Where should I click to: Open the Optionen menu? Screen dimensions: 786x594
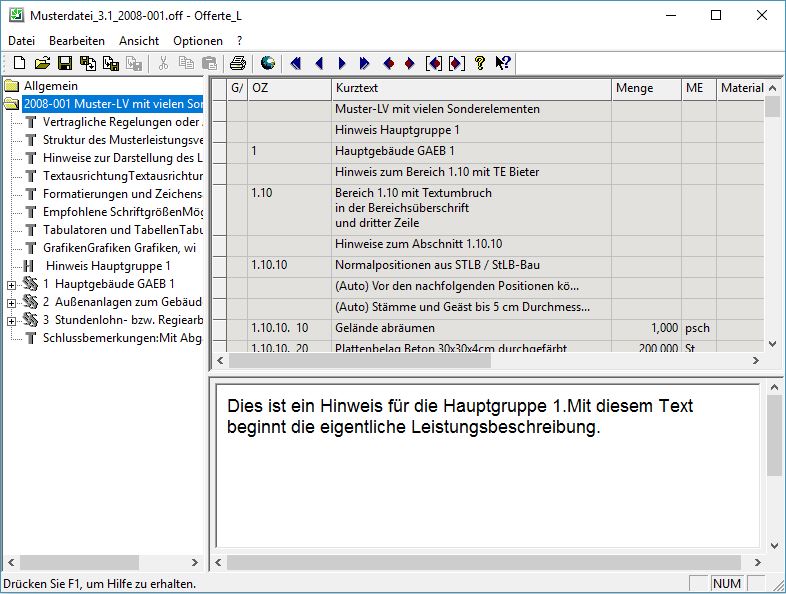tap(198, 41)
